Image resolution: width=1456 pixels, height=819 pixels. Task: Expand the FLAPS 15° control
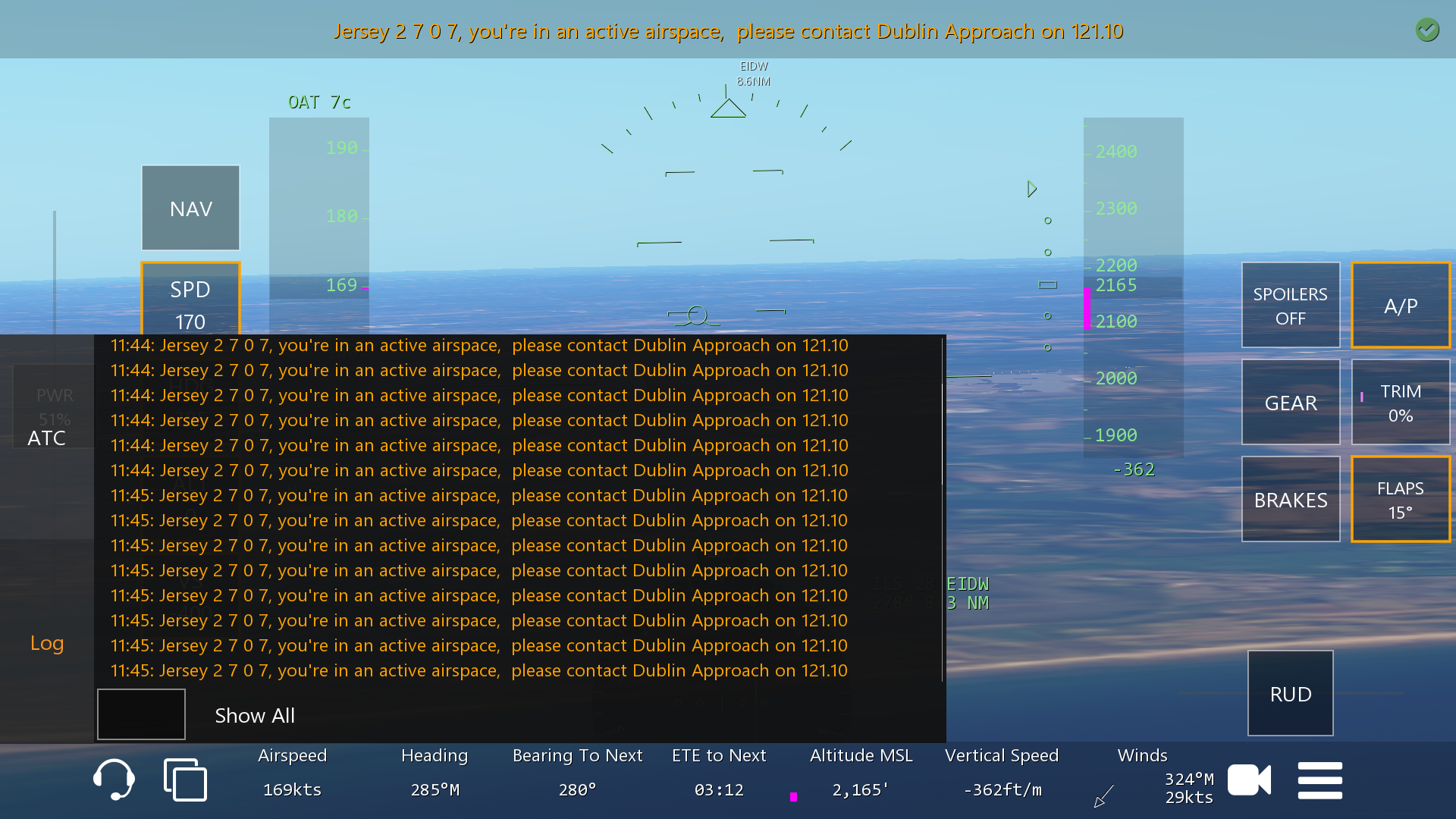click(x=1400, y=500)
